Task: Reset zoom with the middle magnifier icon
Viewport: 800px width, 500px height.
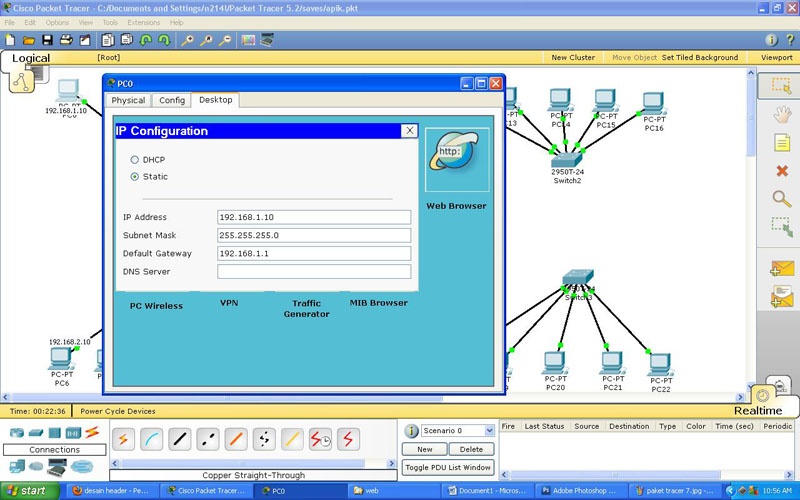Action: click(x=206, y=40)
